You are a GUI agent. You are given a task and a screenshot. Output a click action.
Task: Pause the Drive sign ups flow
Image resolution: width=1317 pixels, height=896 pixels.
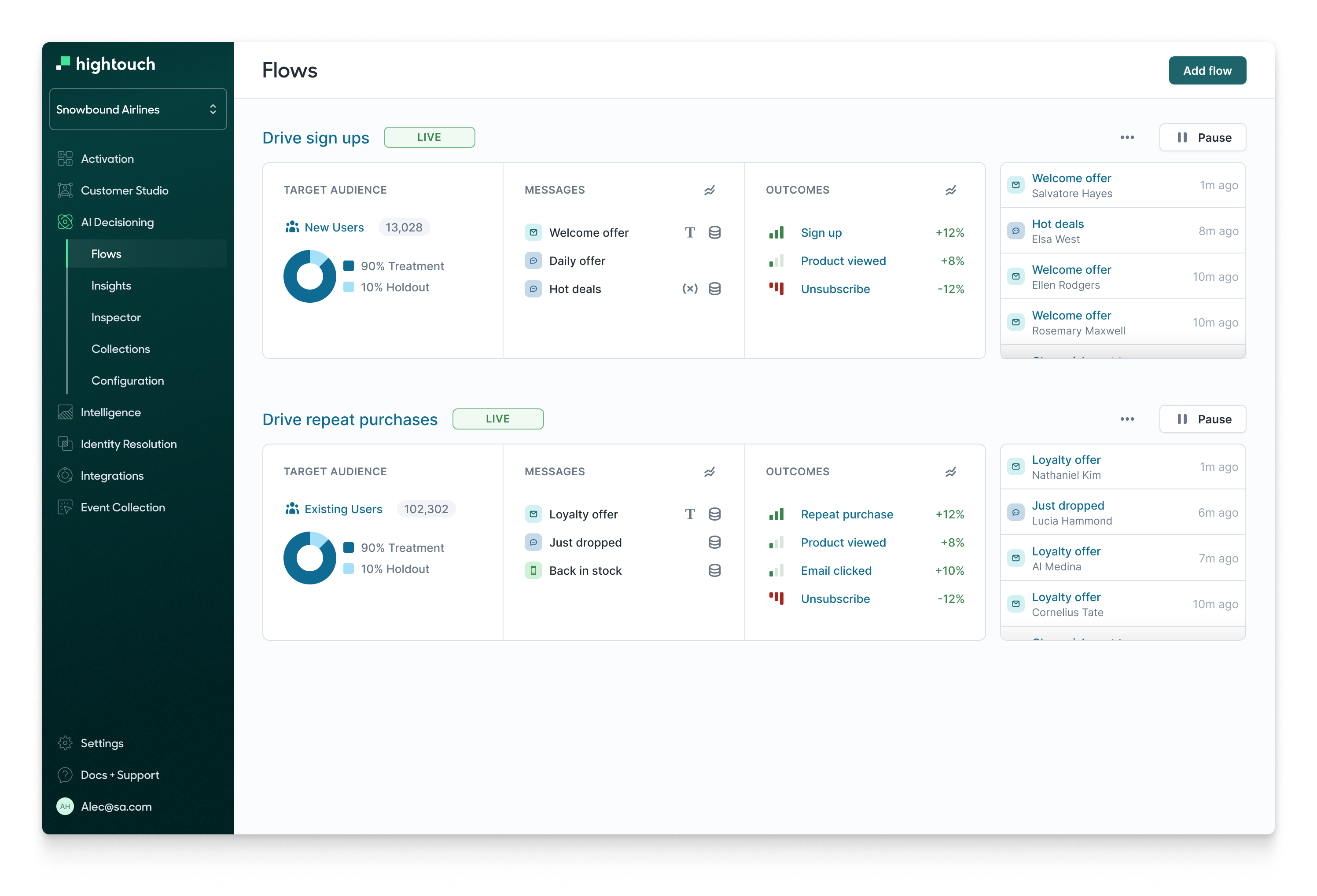[x=1203, y=138]
